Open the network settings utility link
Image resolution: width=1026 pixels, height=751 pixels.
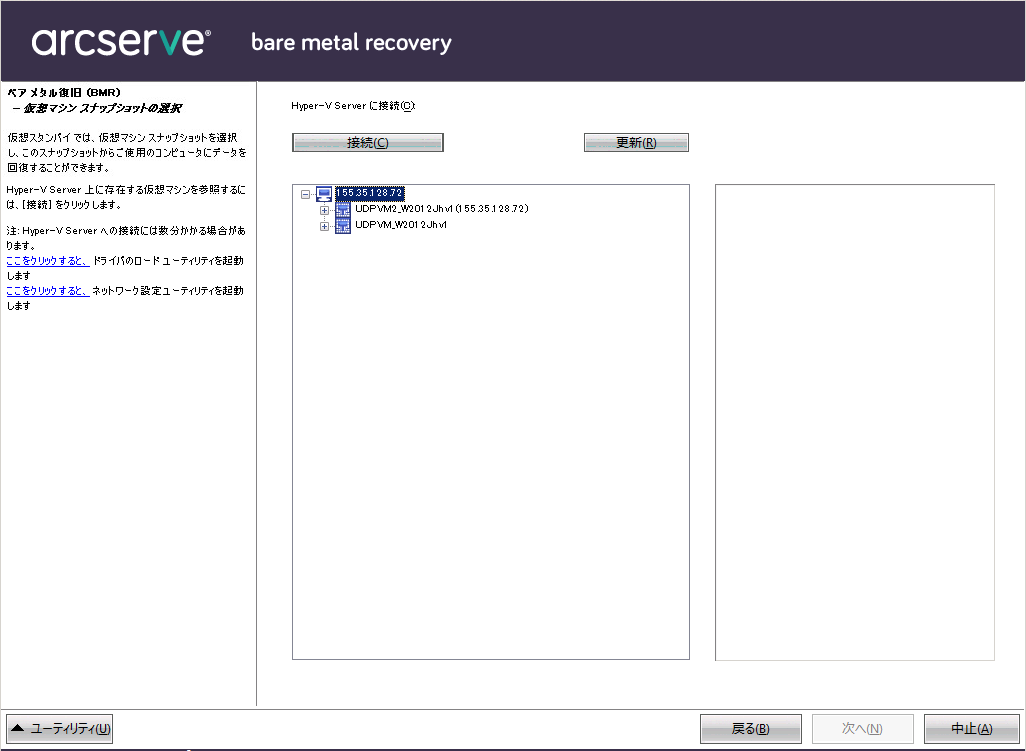tap(48, 290)
